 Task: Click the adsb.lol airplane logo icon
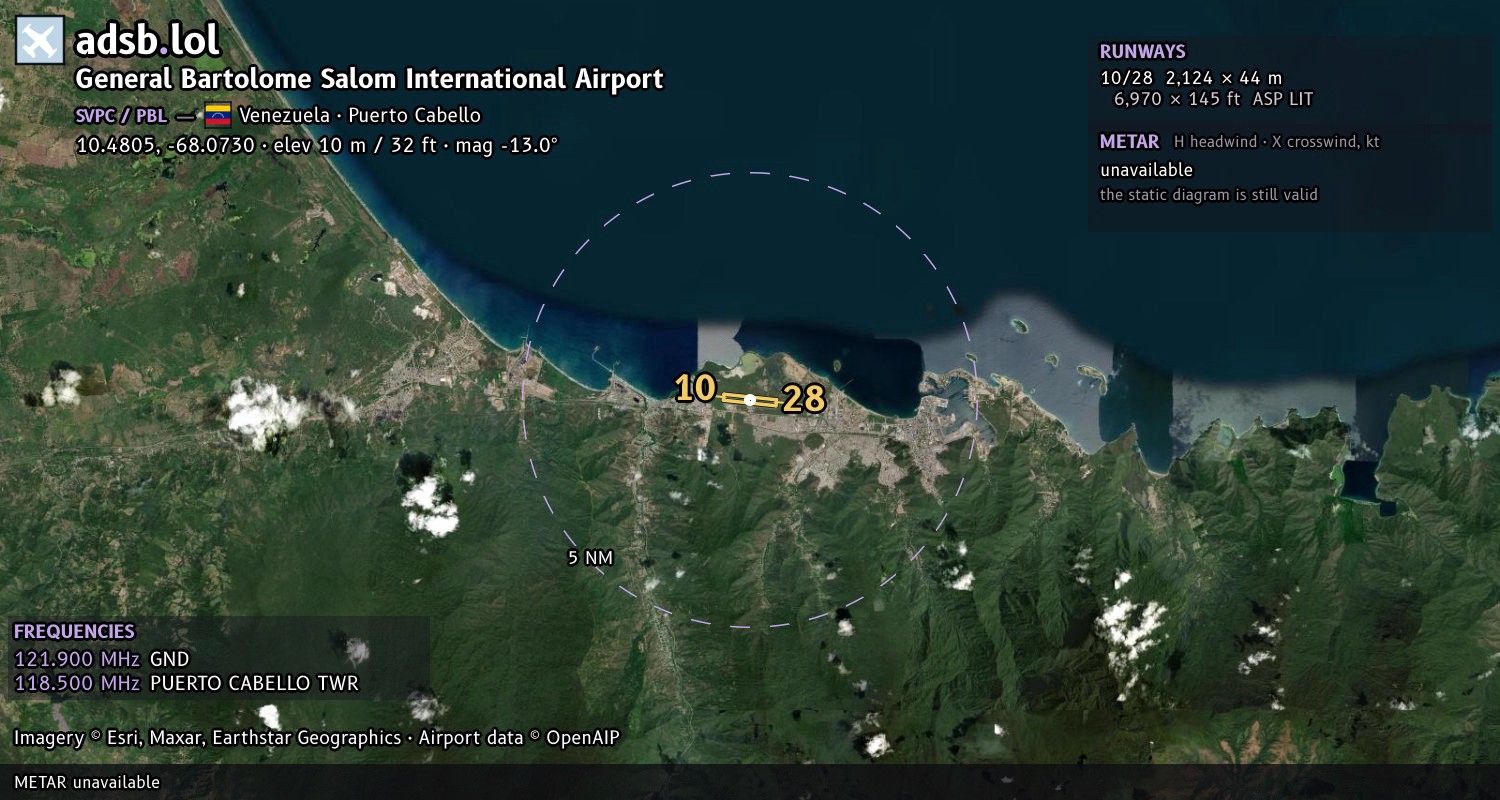pyautogui.click(x=40, y=41)
